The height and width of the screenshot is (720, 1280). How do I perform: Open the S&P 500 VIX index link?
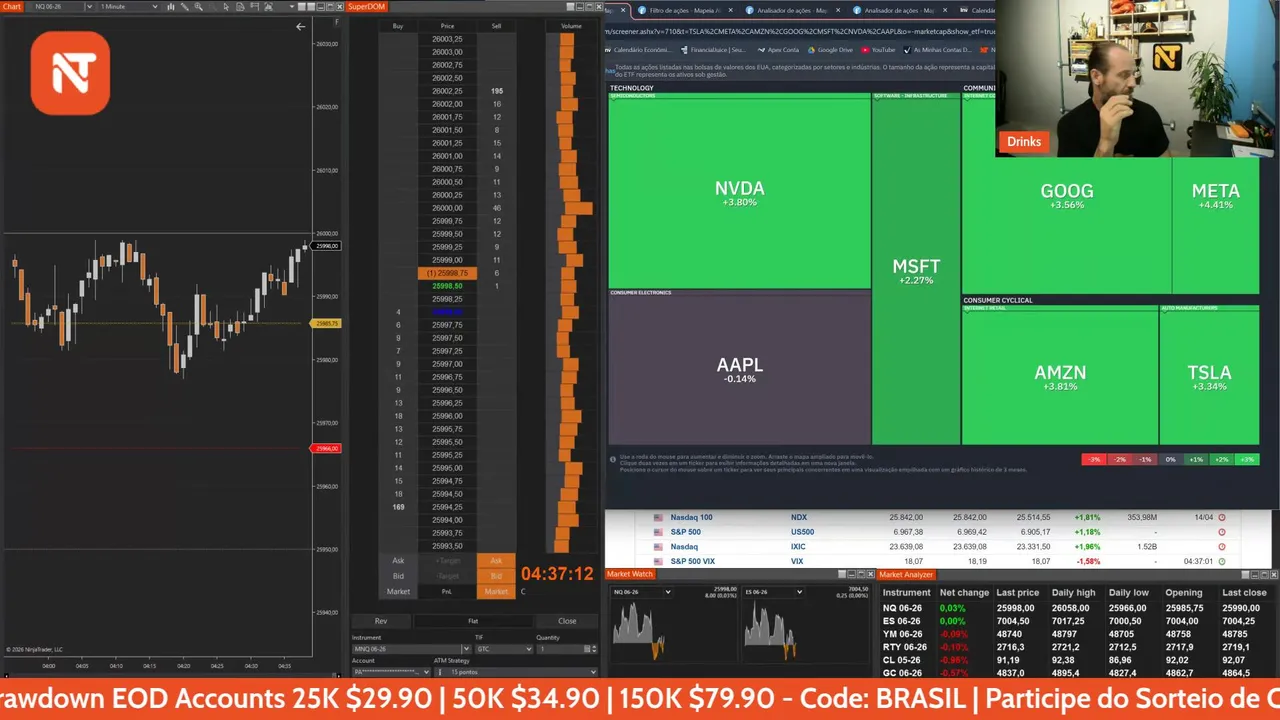[x=692, y=561]
